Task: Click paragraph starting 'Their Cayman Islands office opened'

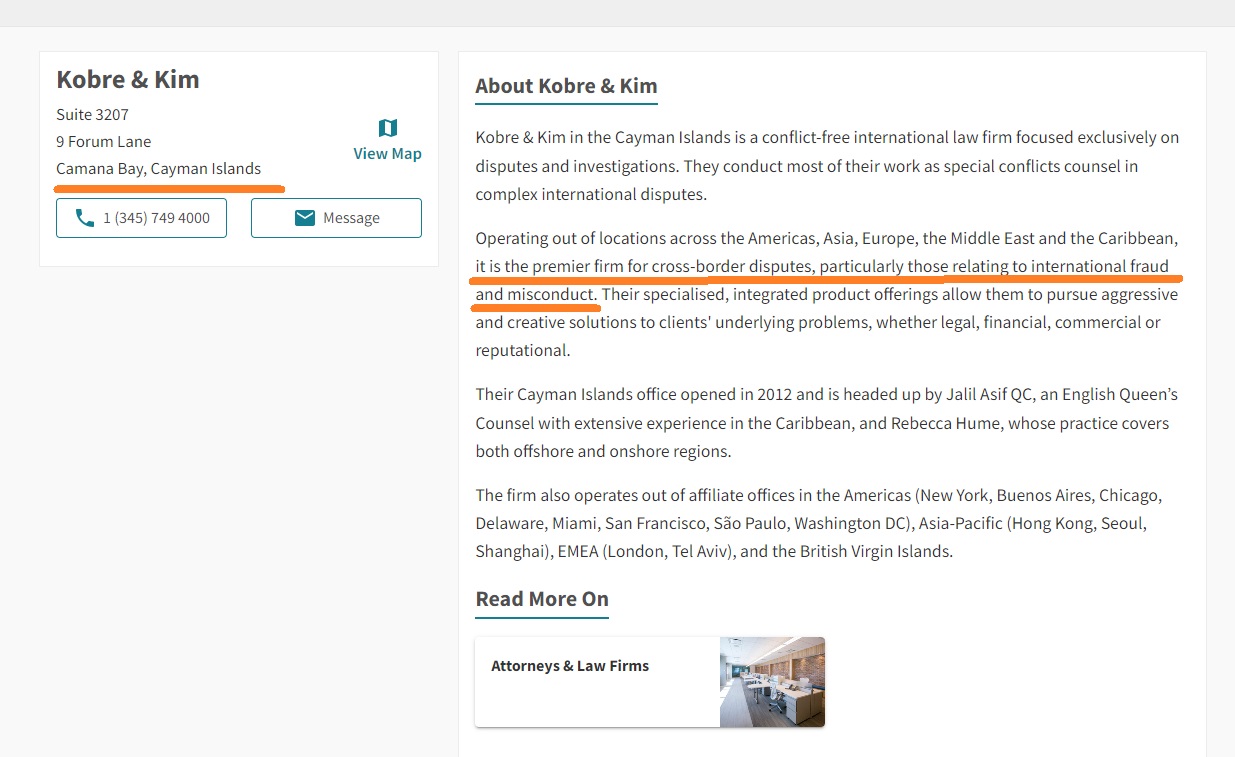Action: click(x=827, y=423)
